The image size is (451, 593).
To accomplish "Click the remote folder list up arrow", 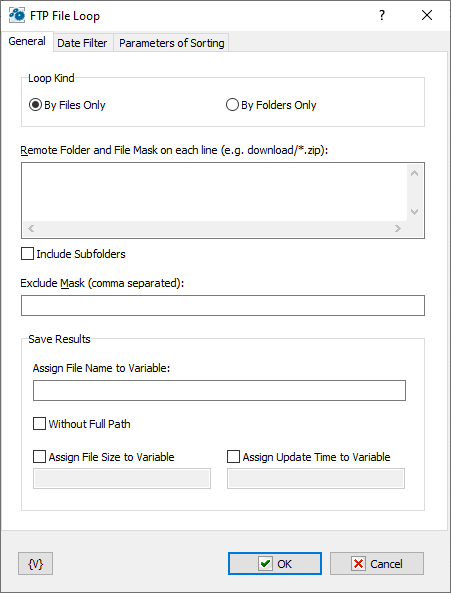I will [415, 173].
